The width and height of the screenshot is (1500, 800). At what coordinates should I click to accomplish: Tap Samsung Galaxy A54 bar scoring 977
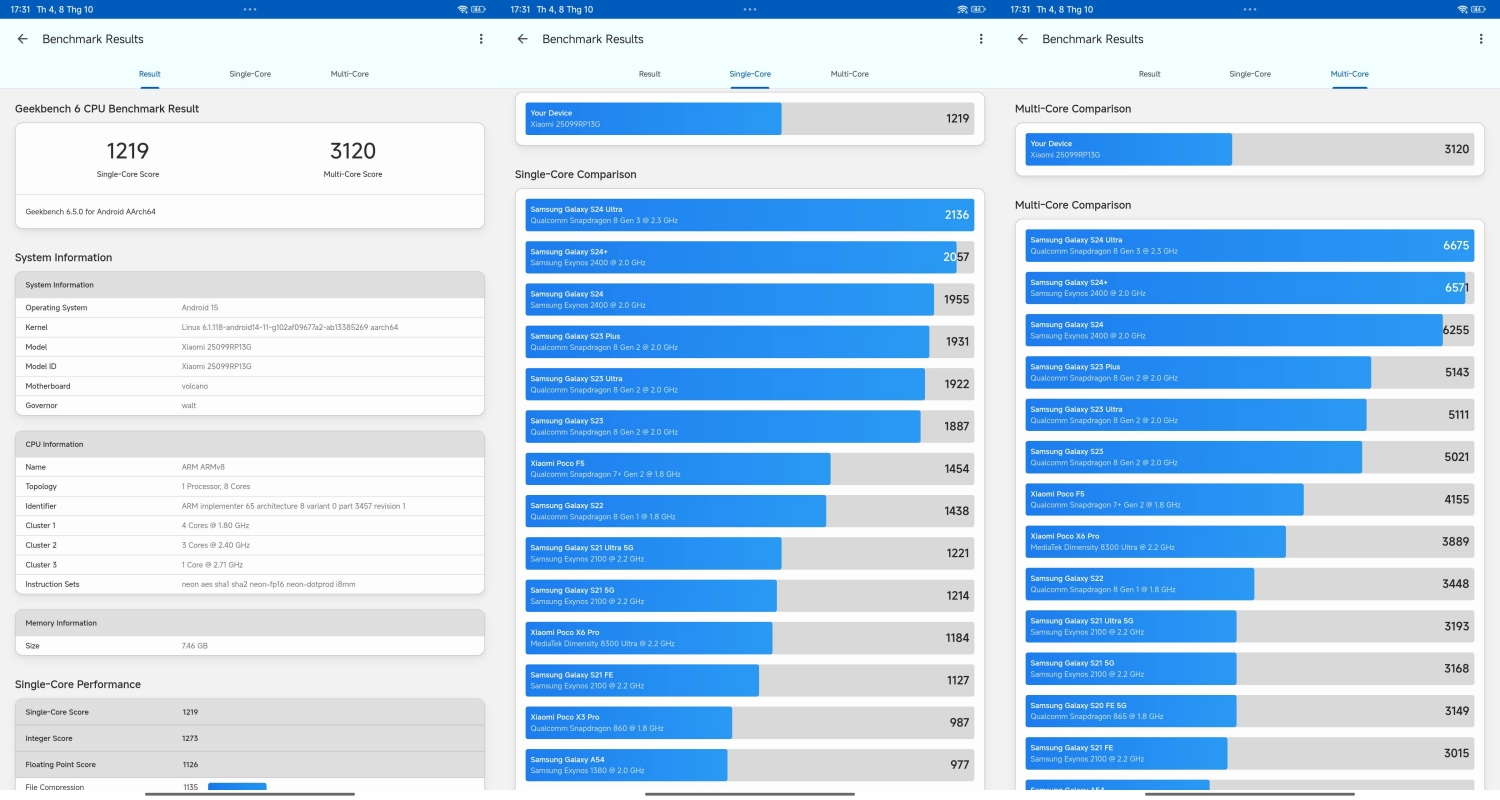pos(749,765)
